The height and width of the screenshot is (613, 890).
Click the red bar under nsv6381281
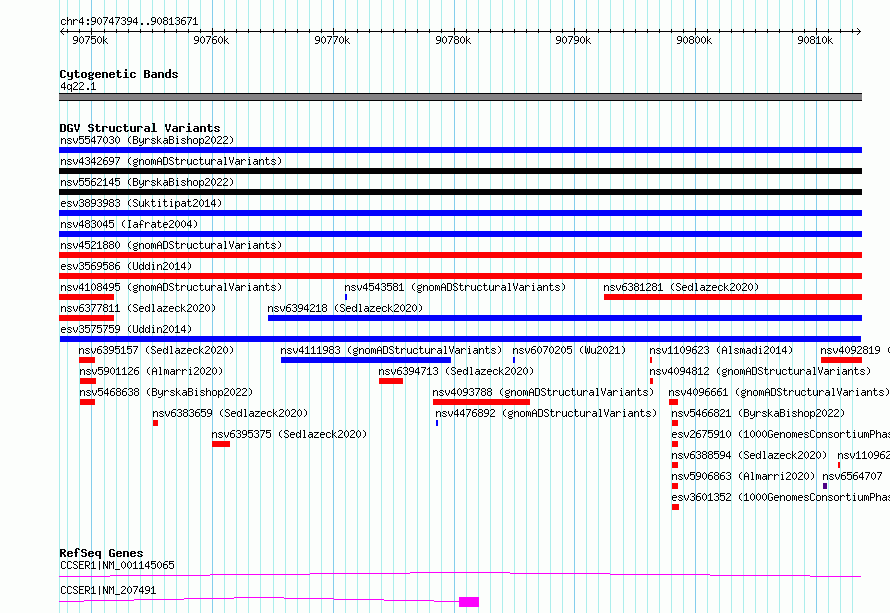733,297
